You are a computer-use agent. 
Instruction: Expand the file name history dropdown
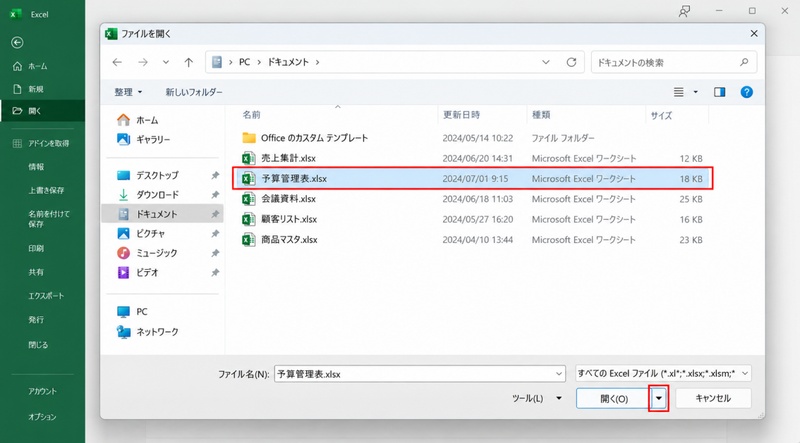(559, 374)
